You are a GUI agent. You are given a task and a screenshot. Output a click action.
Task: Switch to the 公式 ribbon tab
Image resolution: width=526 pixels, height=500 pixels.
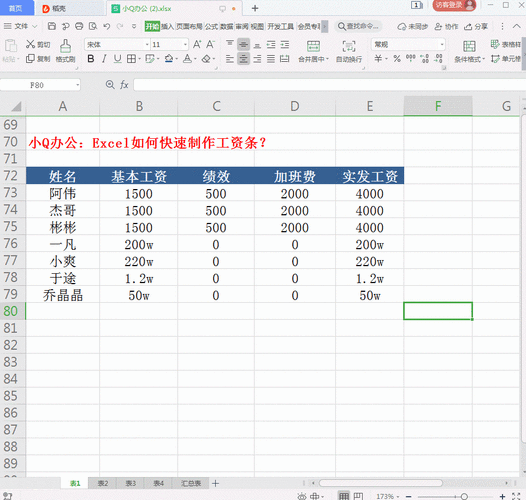pos(211,26)
